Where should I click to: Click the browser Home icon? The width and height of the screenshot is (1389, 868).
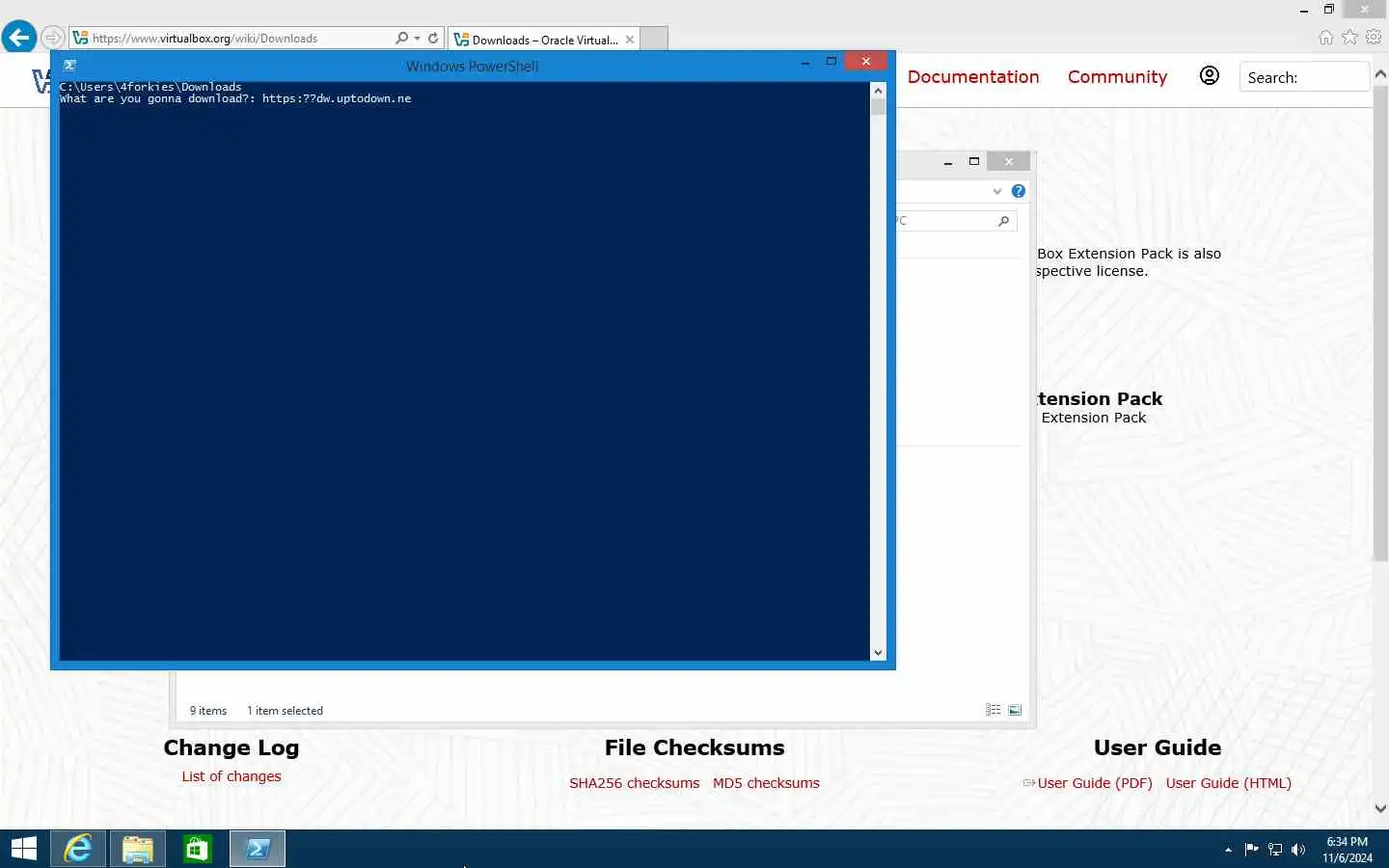[1326, 38]
